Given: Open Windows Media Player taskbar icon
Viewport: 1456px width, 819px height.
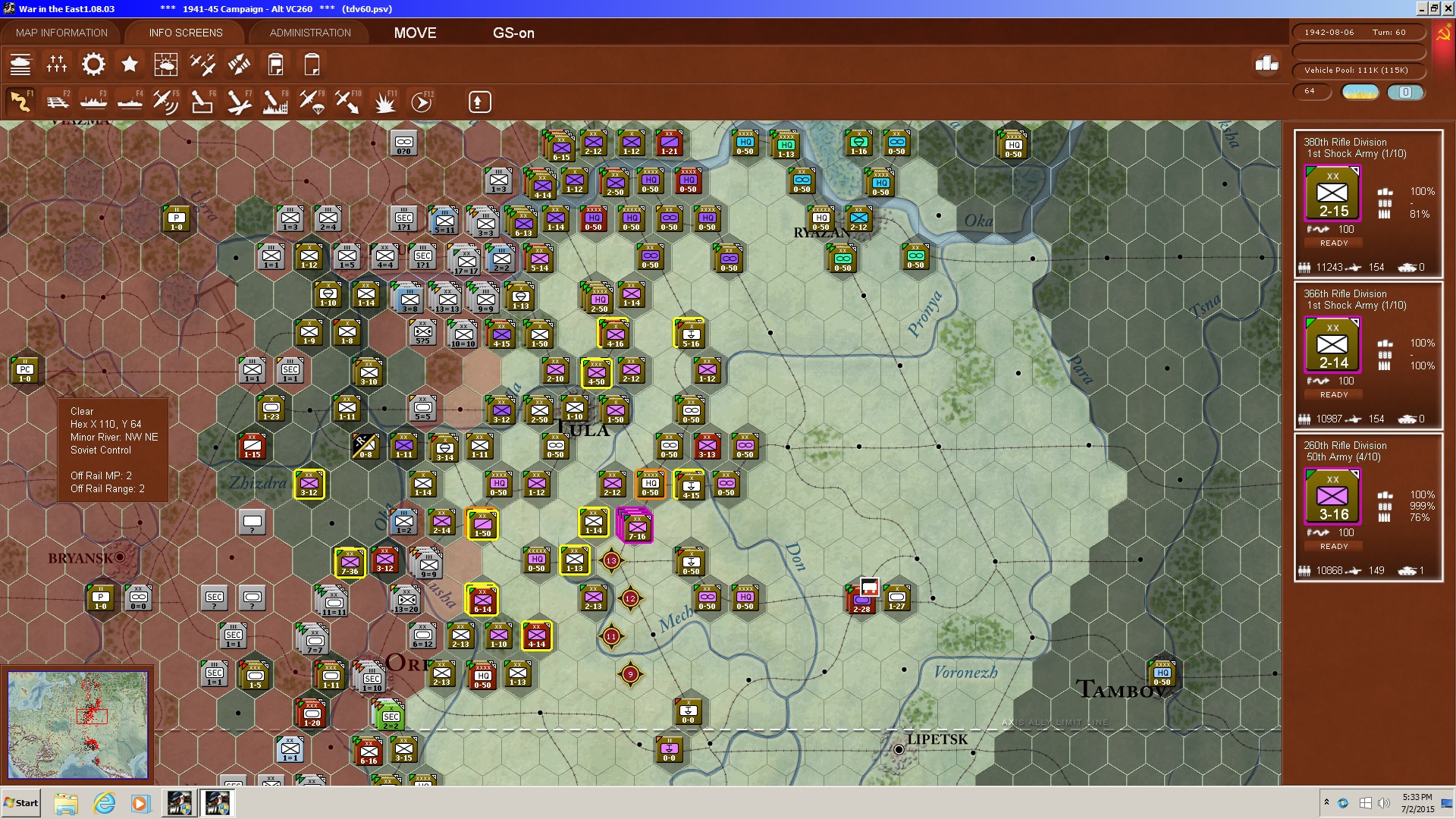Looking at the screenshot, I should point(140,803).
